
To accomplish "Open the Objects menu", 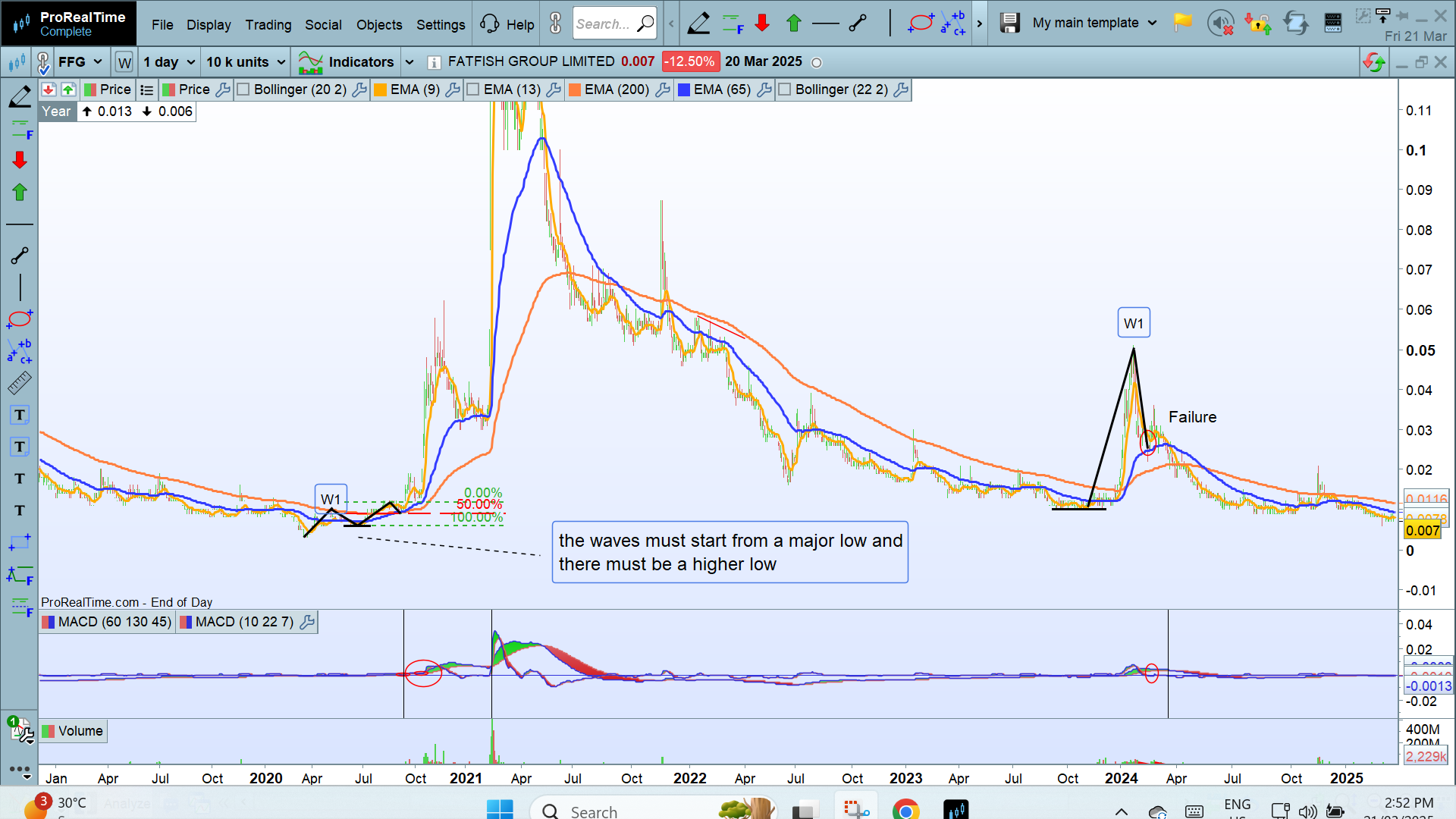I will coord(379,24).
